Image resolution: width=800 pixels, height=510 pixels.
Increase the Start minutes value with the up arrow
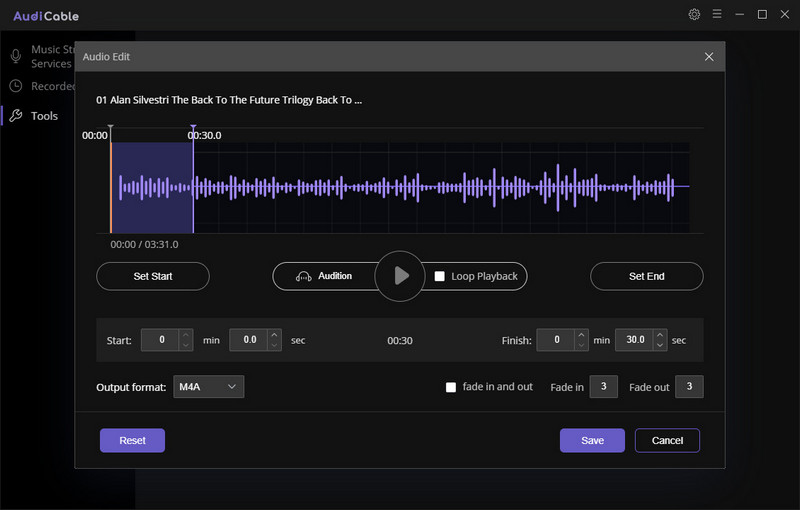pos(186,335)
